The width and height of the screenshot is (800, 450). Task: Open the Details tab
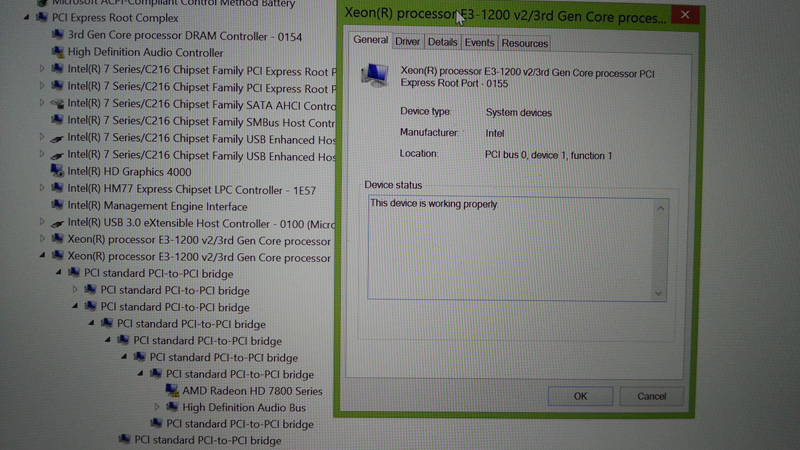(x=442, y=42)
